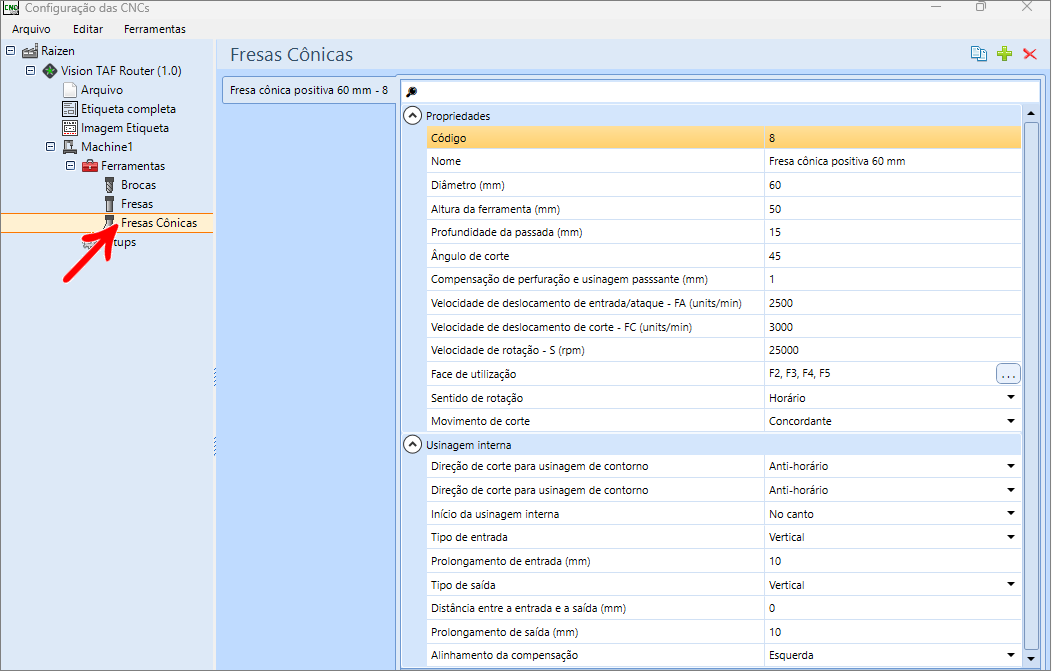Viewport: 1053px width, 671px height.
Task: Edit Prolongamento de entrada value 10
Action: click(x=892, y=561)
